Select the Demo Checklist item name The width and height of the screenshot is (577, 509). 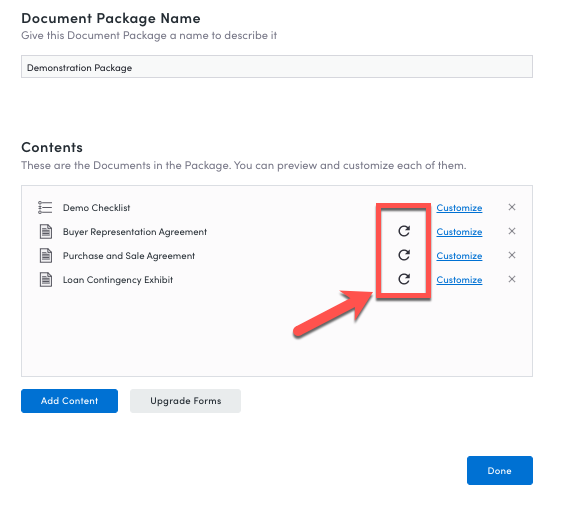(x=96, y=208)
